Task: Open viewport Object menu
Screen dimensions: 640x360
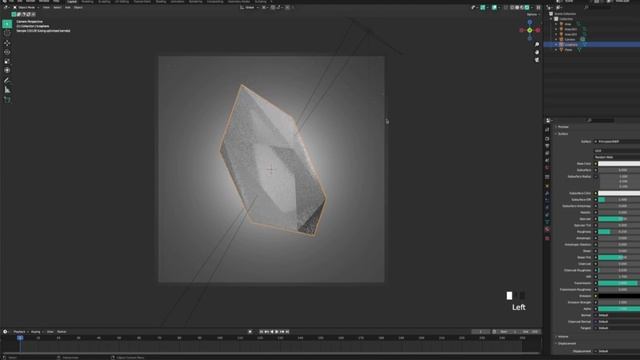Action: coord(78,7)
